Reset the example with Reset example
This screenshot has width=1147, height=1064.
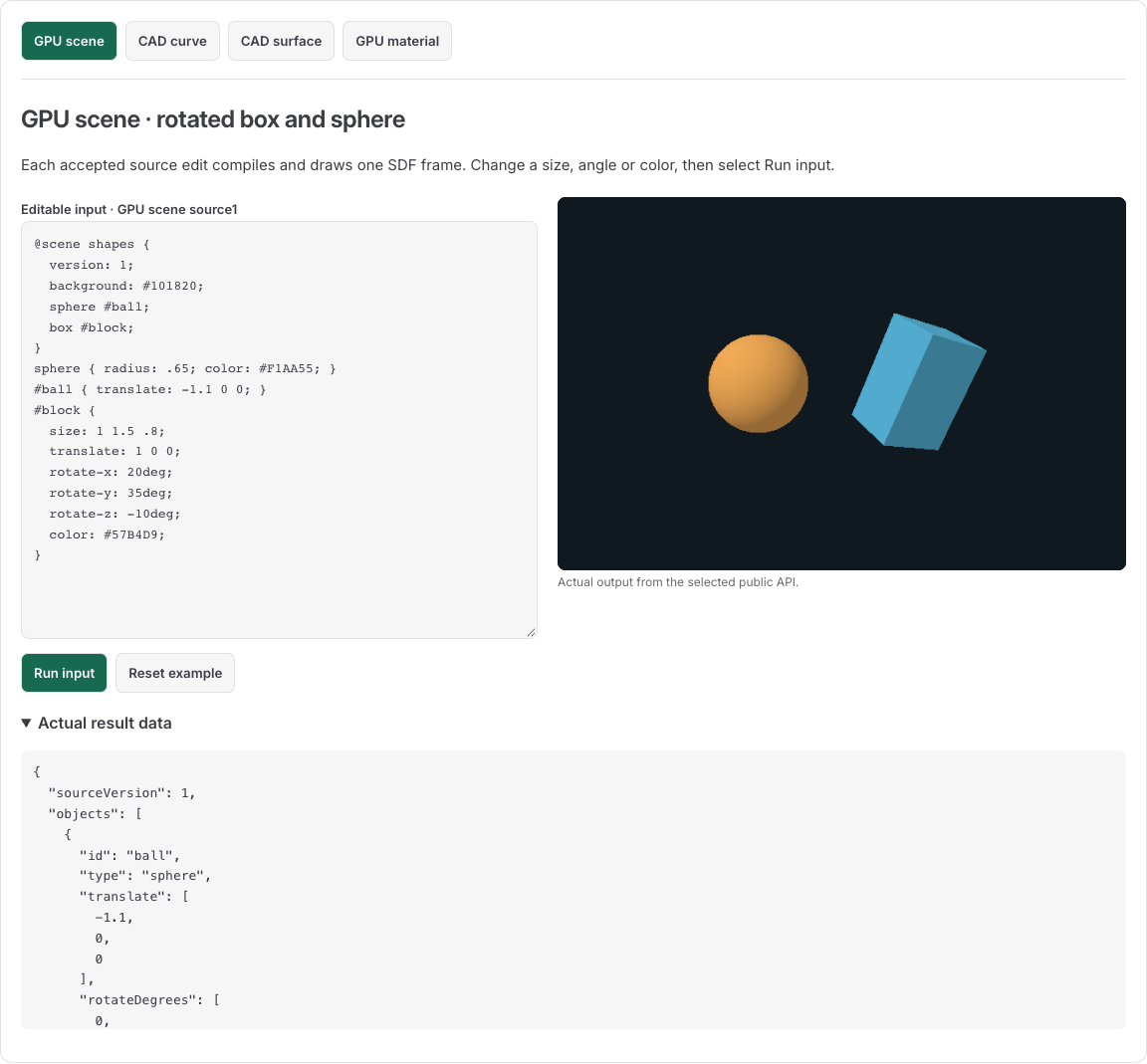click(175, 673)
